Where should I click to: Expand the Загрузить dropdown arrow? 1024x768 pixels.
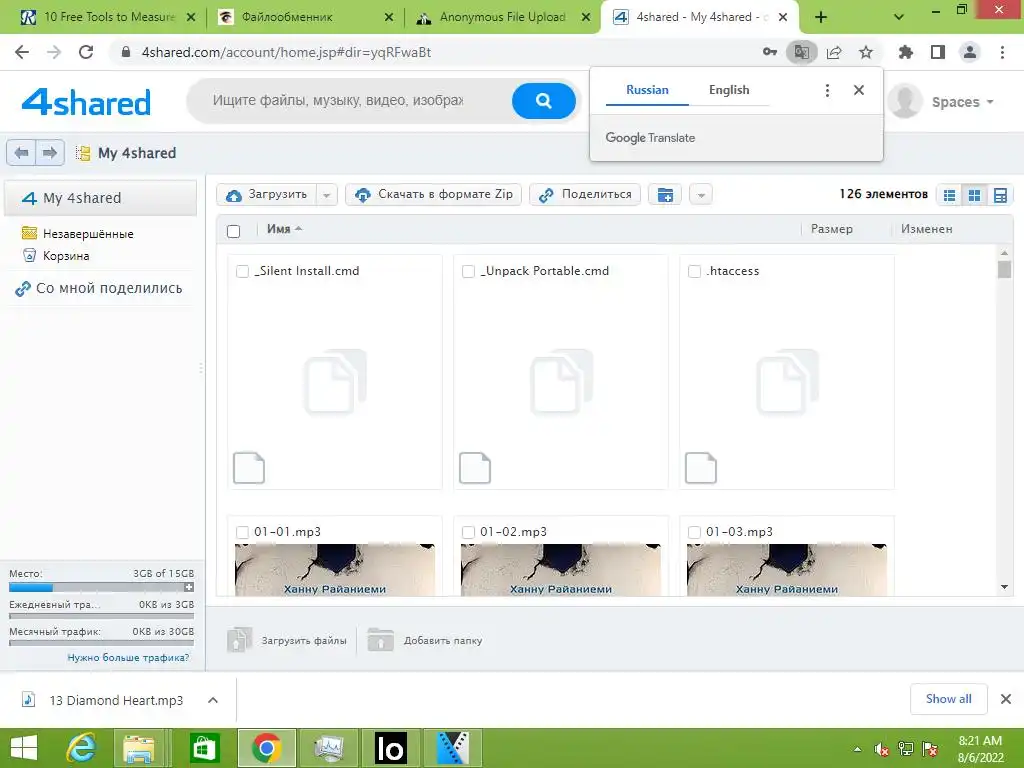pos(327,195)
